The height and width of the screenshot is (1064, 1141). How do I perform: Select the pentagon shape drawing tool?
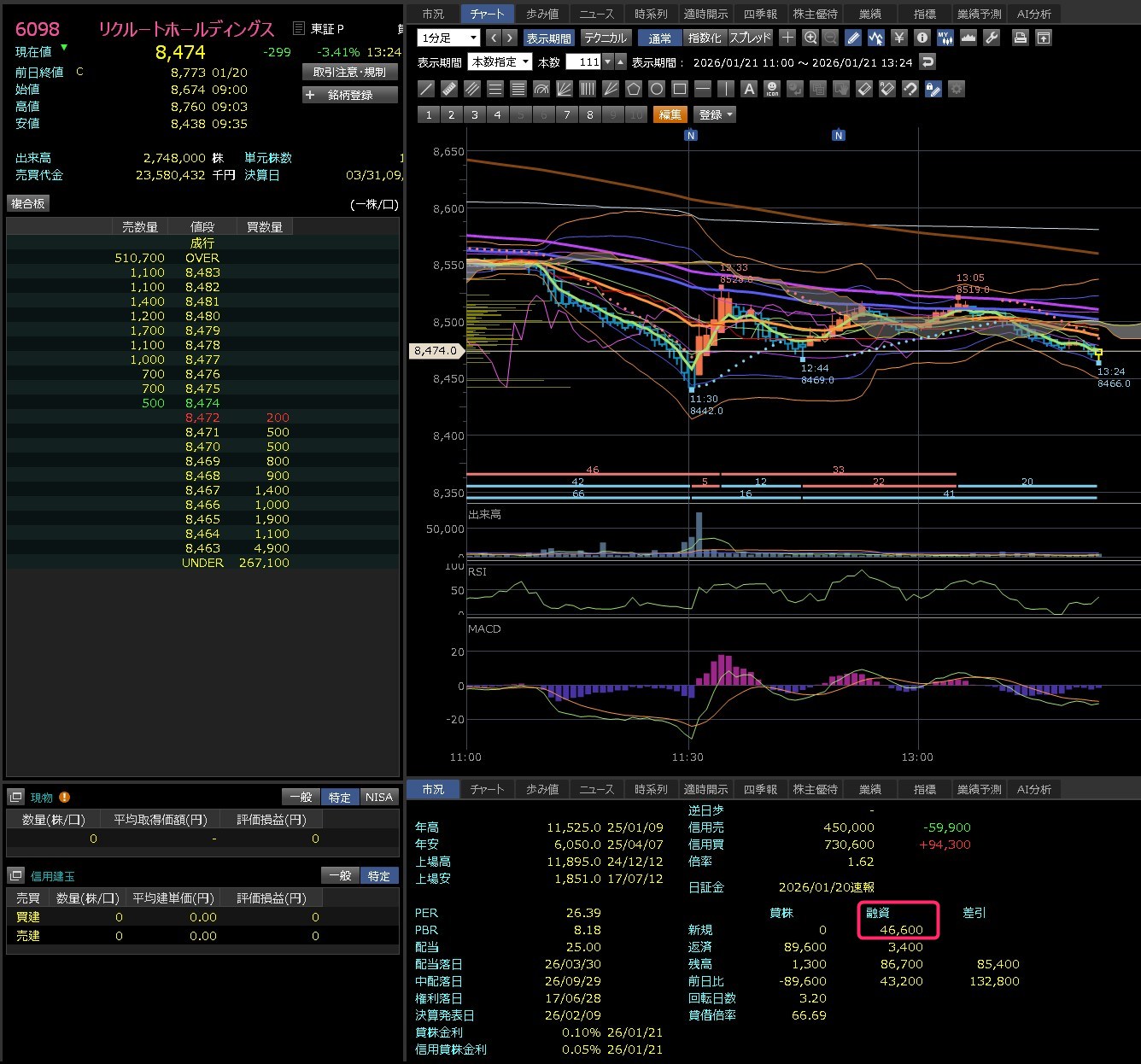(634, 89)
